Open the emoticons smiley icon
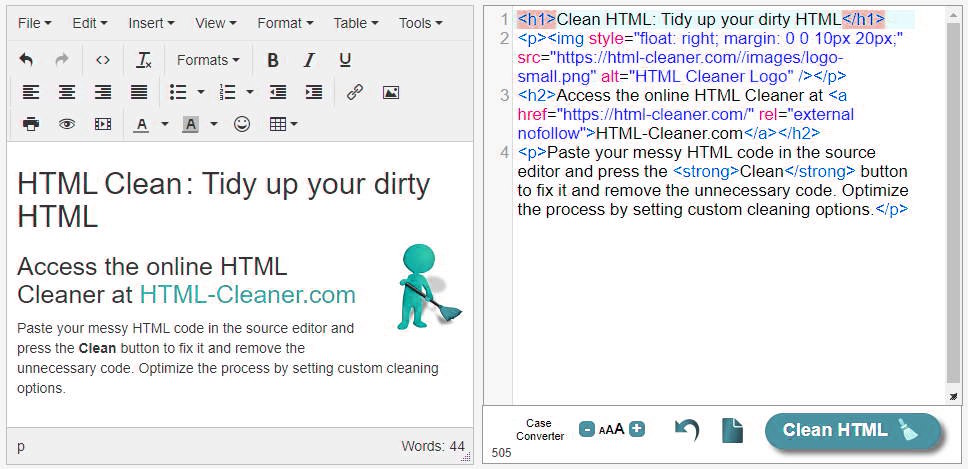 click(x=242, y=124)
